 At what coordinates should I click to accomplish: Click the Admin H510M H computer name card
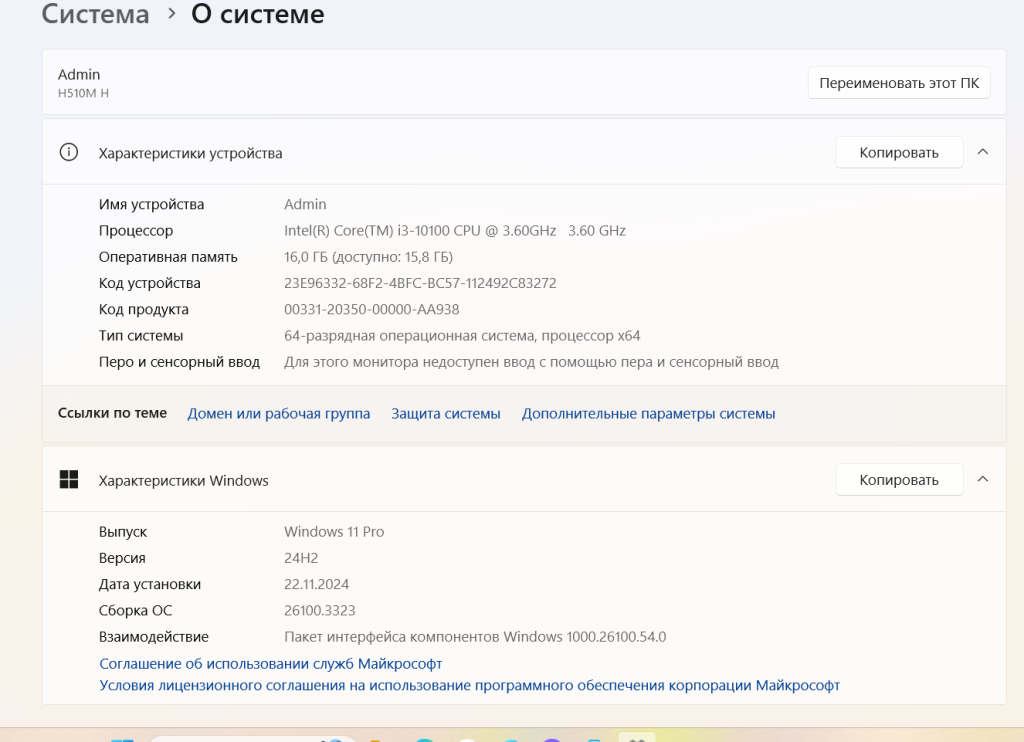[x=300, y=83]
